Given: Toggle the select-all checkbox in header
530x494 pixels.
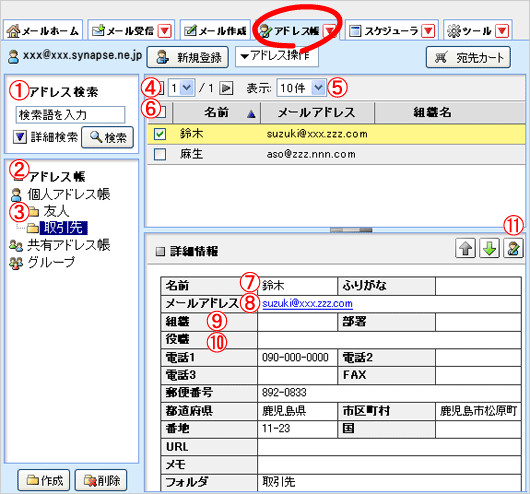Looking at the screenshot, I should click(x=161, y=112).
